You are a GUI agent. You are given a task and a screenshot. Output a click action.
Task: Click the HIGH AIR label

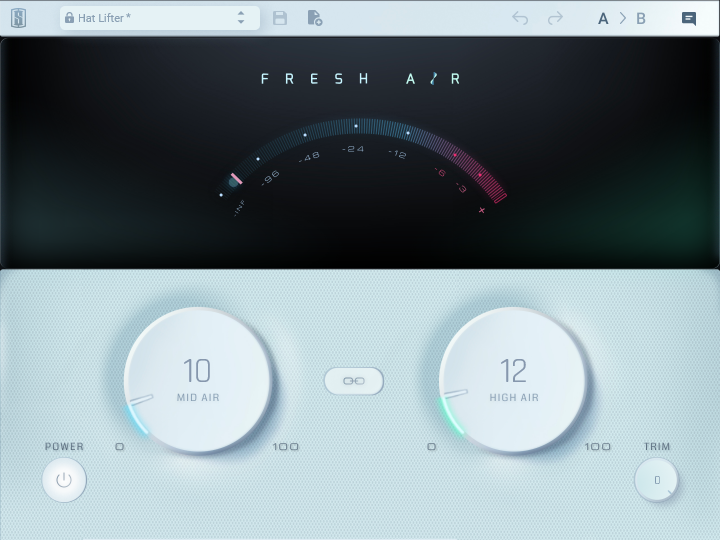[514, 398]
